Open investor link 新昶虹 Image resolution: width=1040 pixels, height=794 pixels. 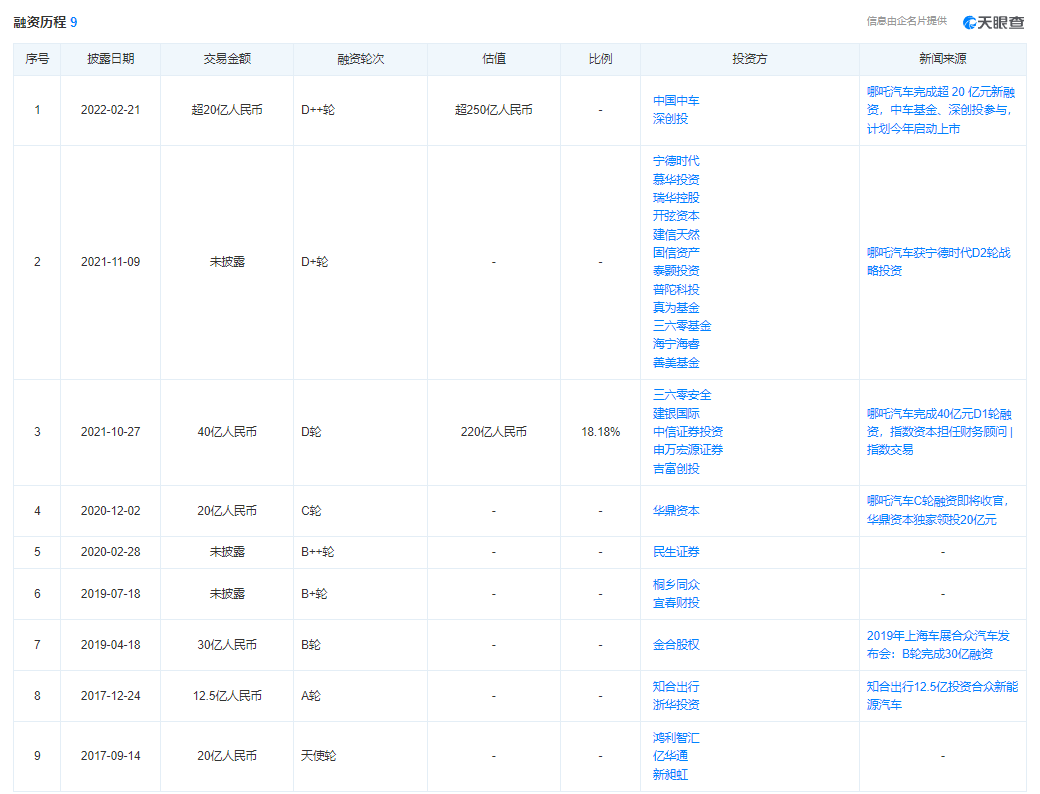click(671, 775)
